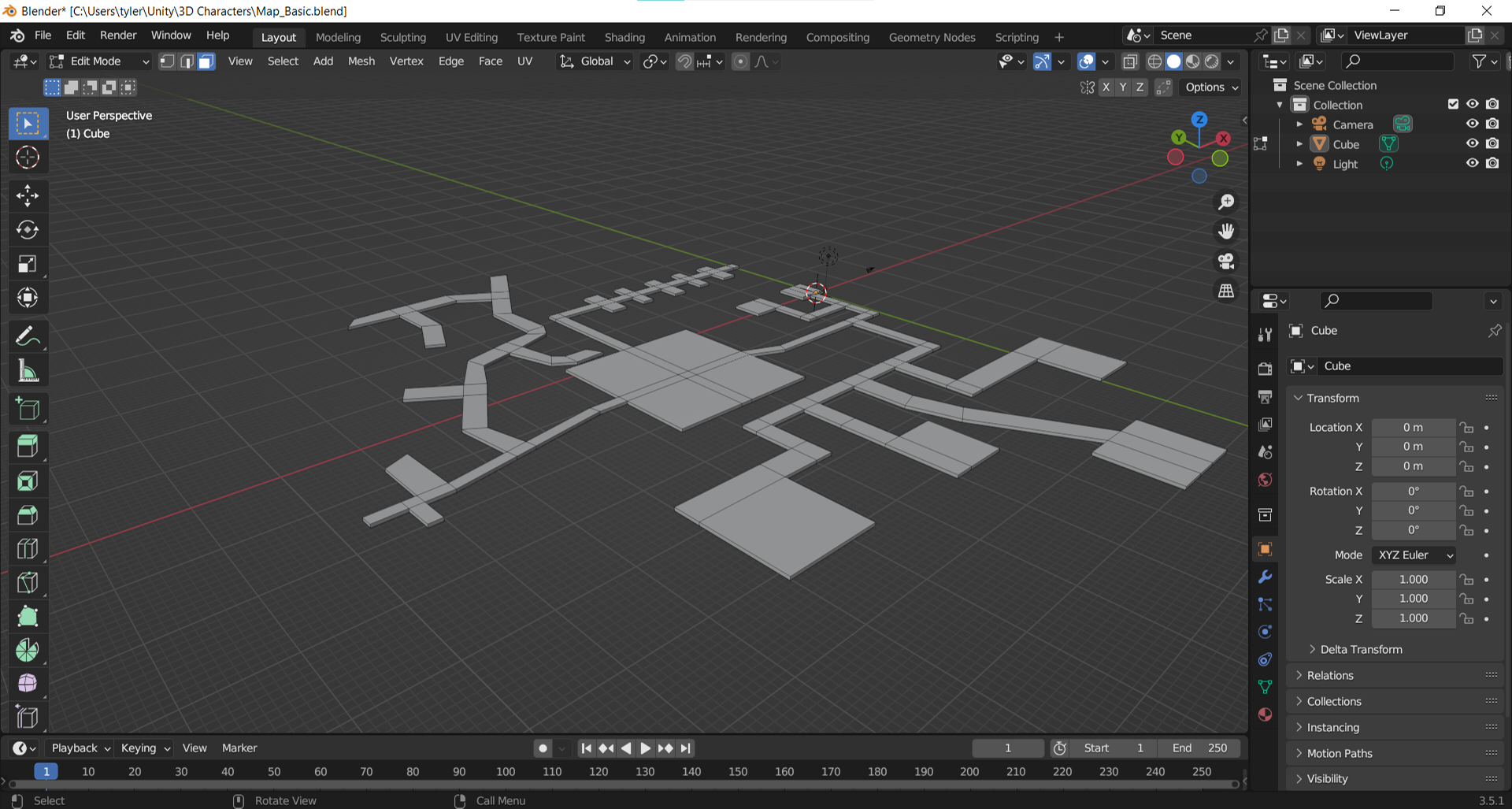Change transform orientation from Global
This screenshot has height=809, width=1512.
pyautogui.click(x=595, y=61)
